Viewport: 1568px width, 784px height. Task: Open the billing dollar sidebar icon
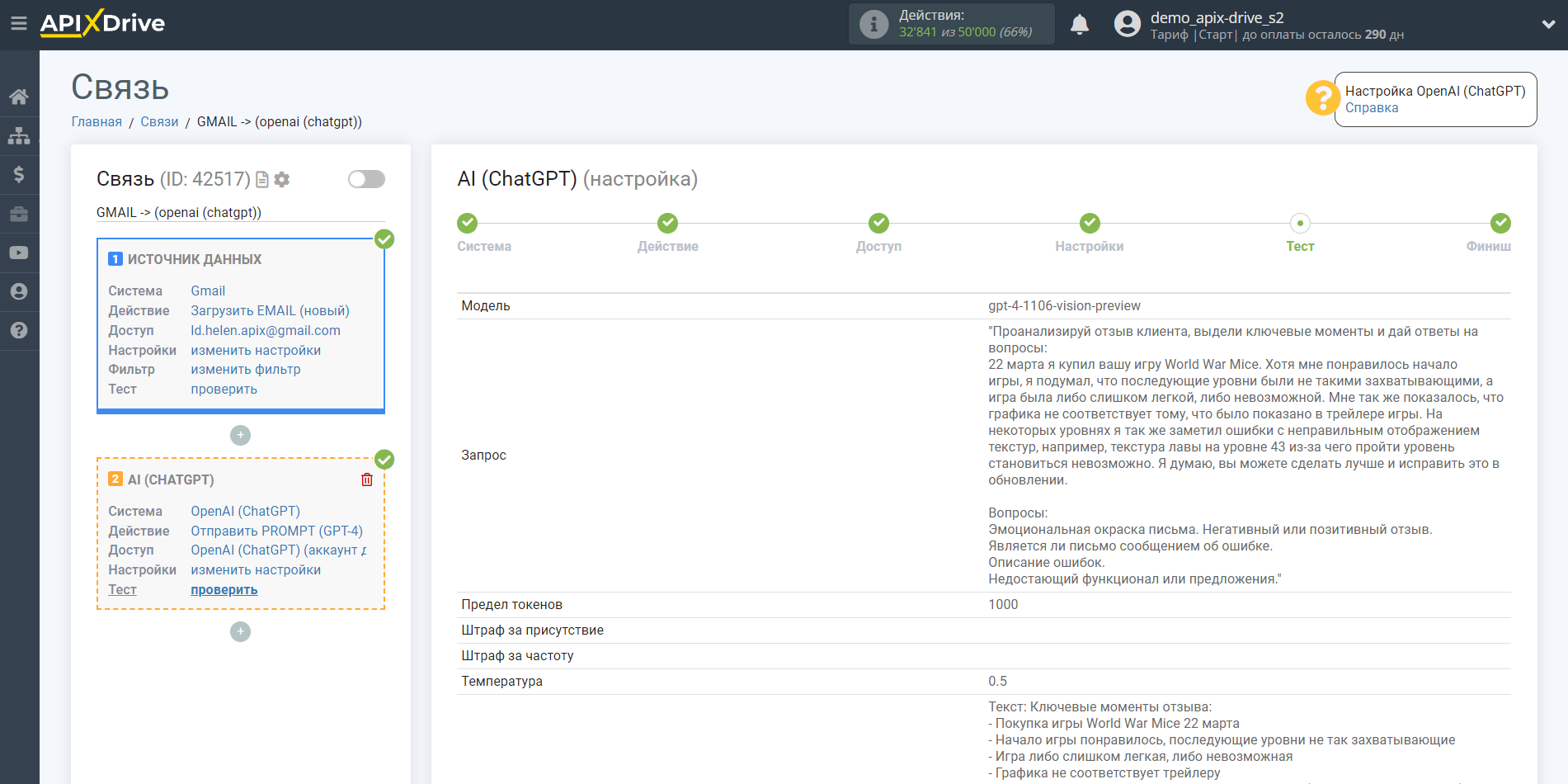19,174
